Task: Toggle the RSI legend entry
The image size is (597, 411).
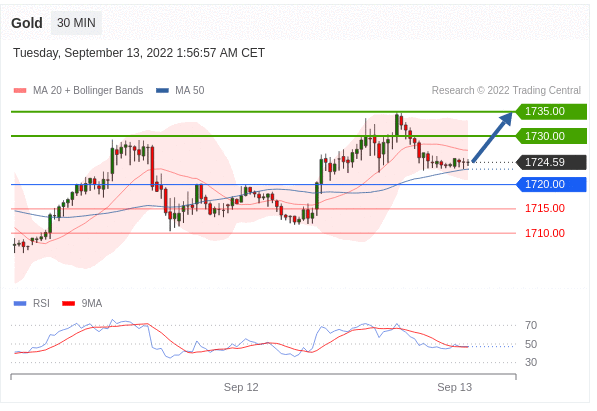Action: point(32,303)
